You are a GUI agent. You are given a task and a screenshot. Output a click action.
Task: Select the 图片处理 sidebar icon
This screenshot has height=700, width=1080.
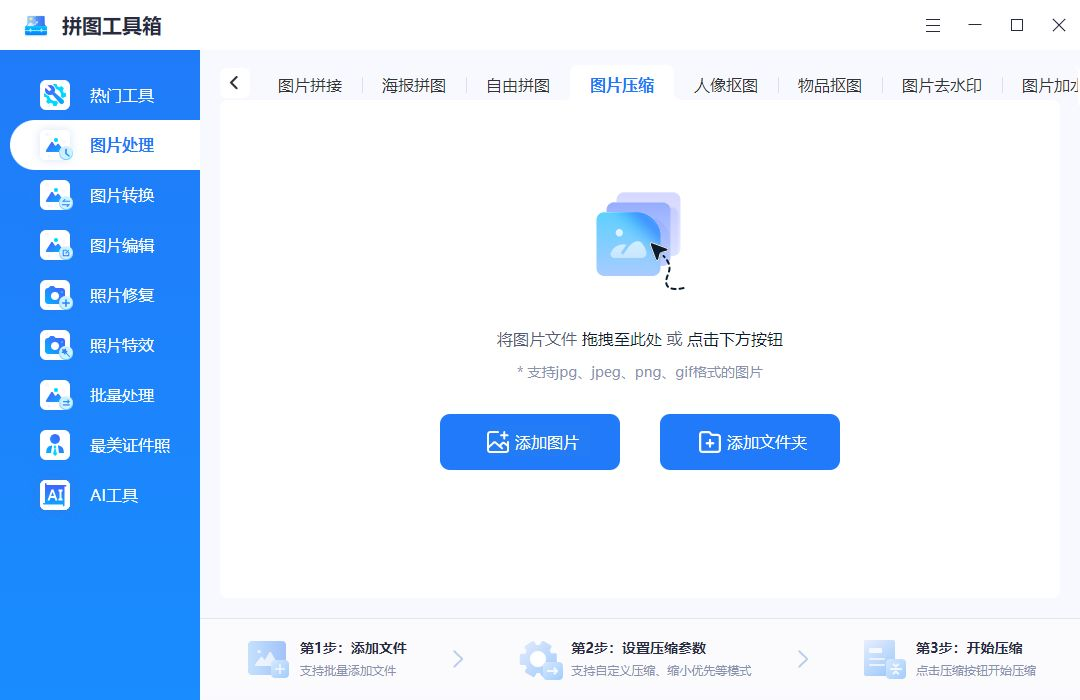click(x=55, y=145)
